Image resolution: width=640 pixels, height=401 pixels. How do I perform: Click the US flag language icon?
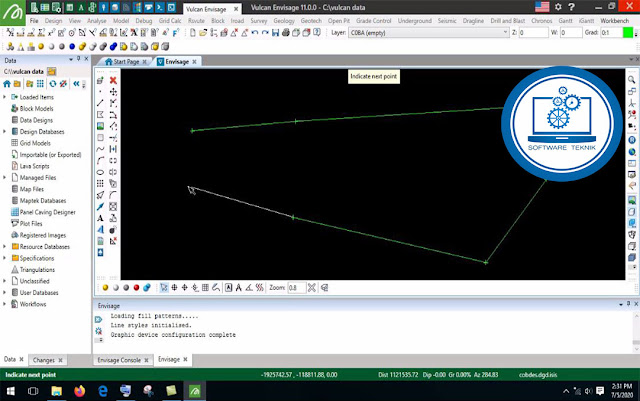coord(542,7)
